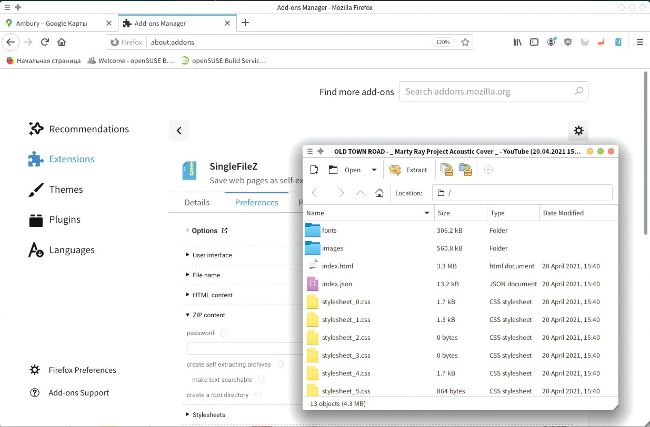Open Add-ons Support link
Image resolution: width=650 pixels, height=427 pixels.
coord(78,393)
